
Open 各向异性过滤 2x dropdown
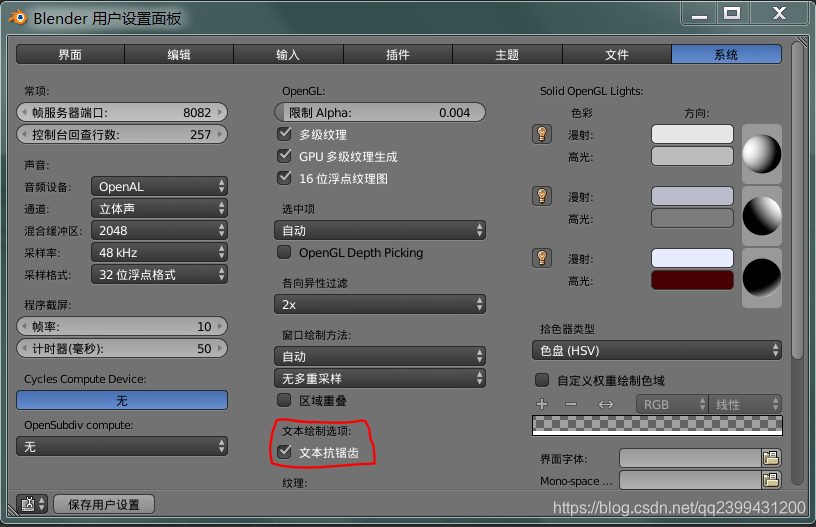tap(380, 304)
